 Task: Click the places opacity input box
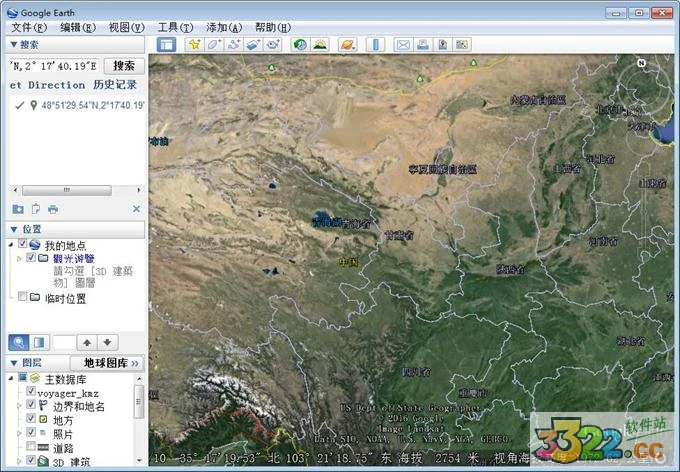pos(64,342)
